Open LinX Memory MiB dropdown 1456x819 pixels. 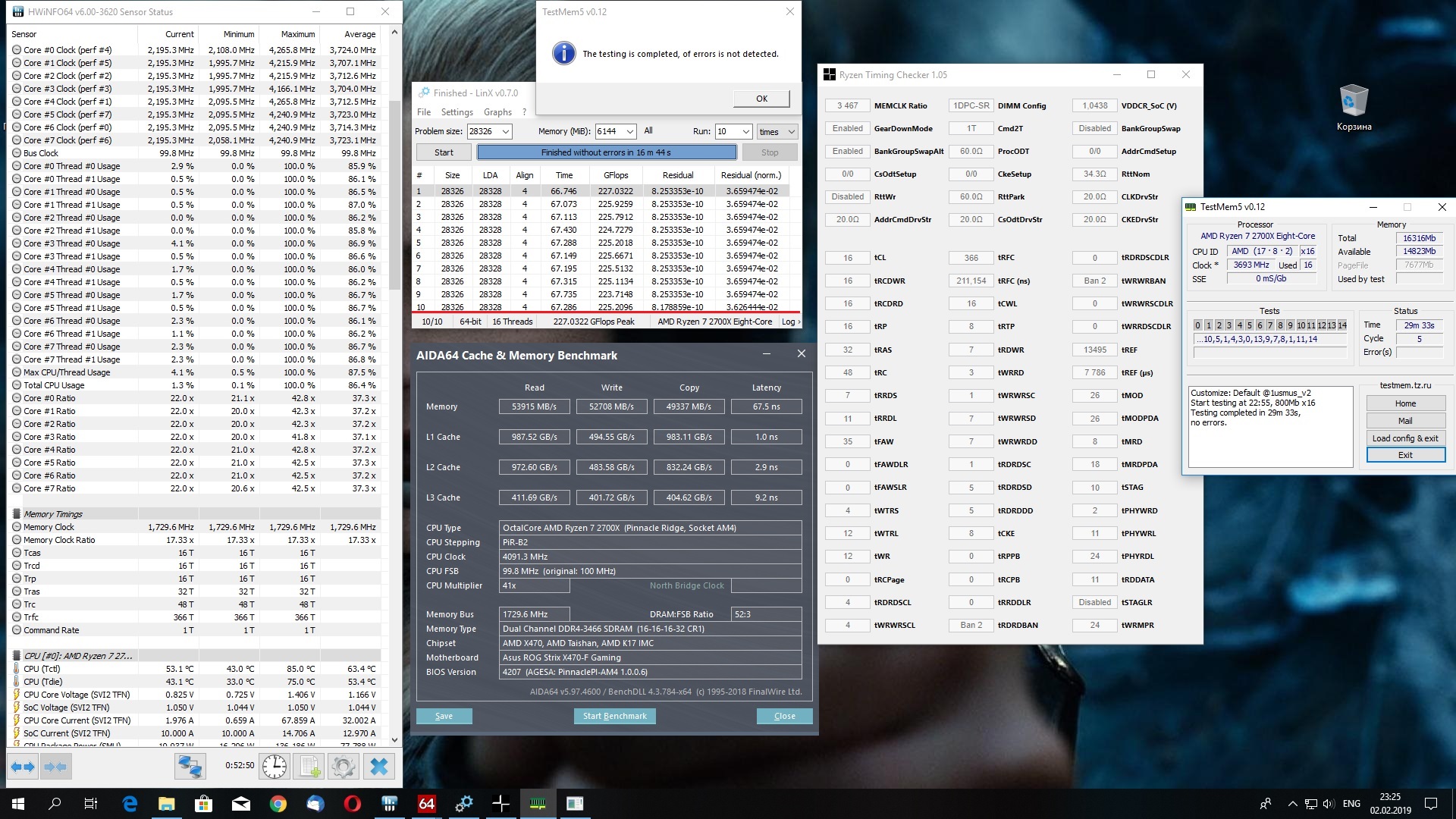tap(629, 132)
